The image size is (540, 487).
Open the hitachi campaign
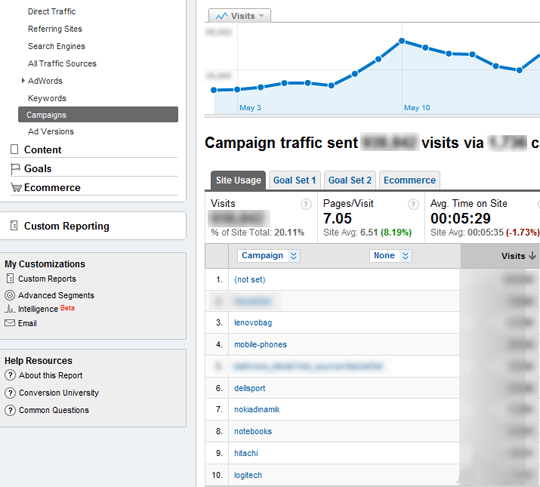tap(246, 453)
